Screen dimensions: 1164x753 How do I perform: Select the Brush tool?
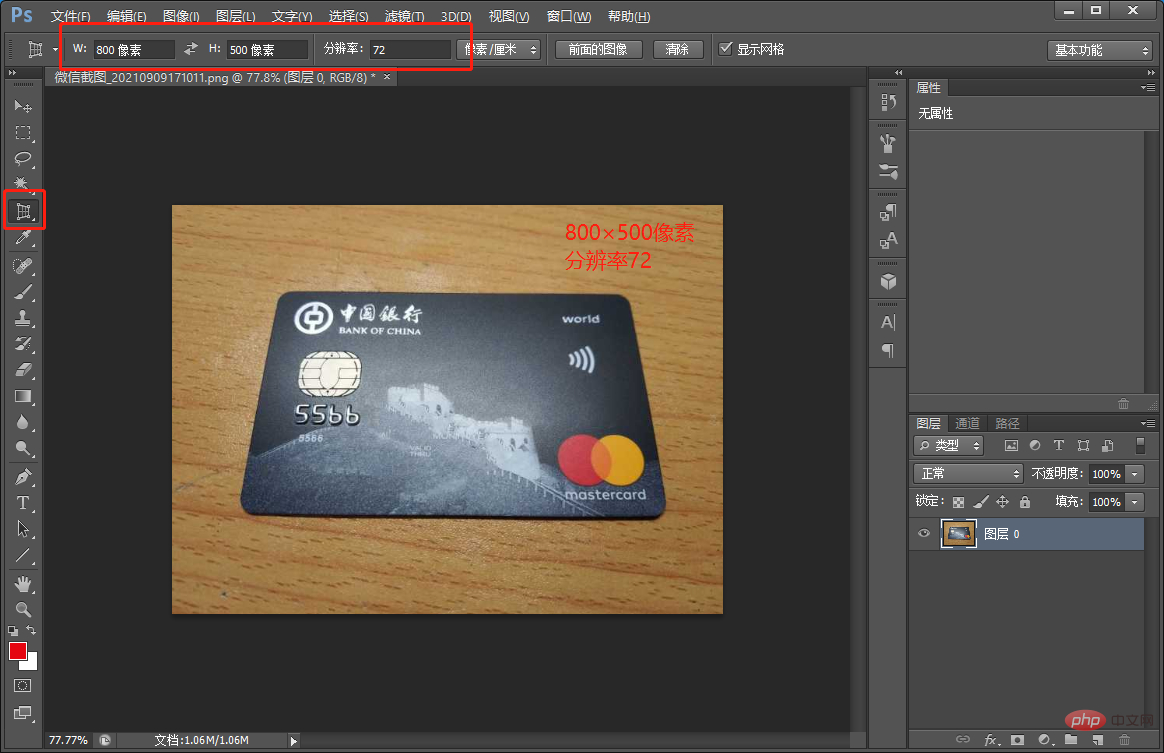click(23, 292)
